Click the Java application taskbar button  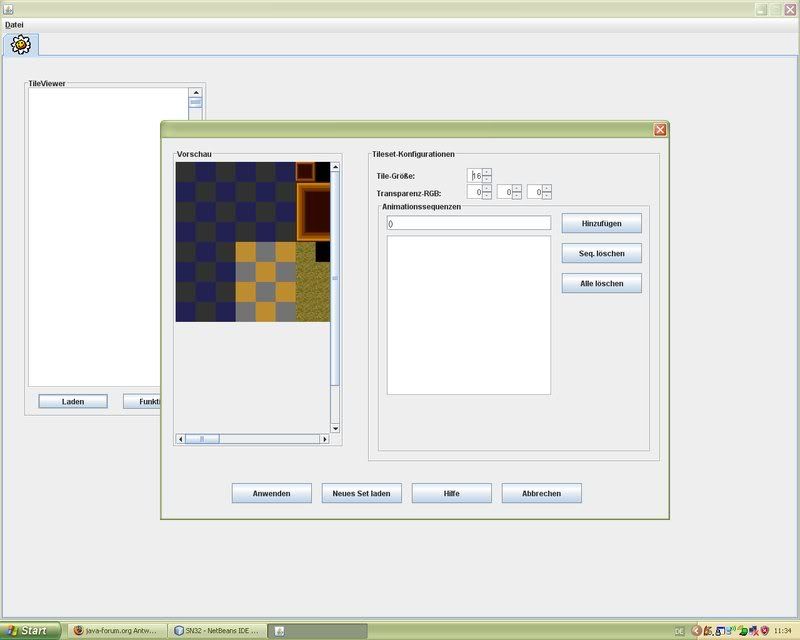[317, 631]
